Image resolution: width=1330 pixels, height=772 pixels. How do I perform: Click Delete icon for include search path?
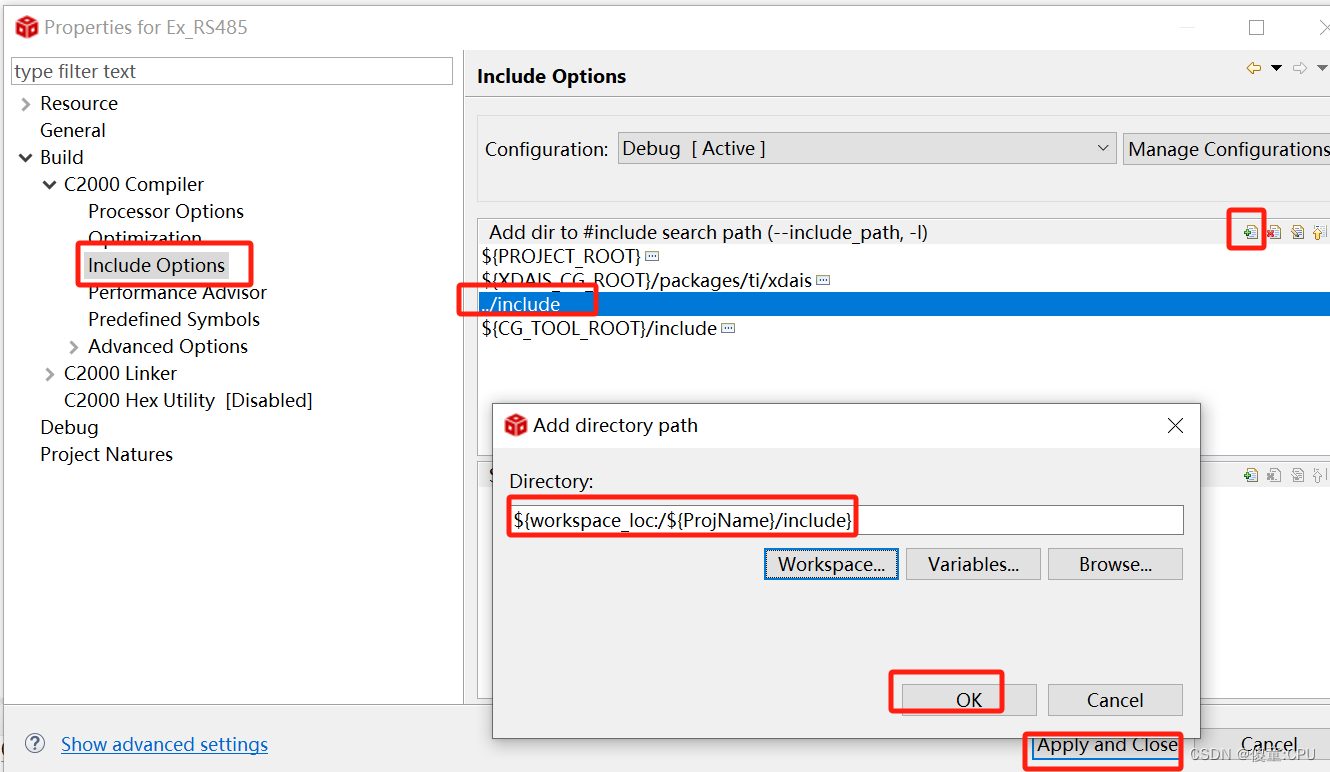click(x=1274, y=232)
